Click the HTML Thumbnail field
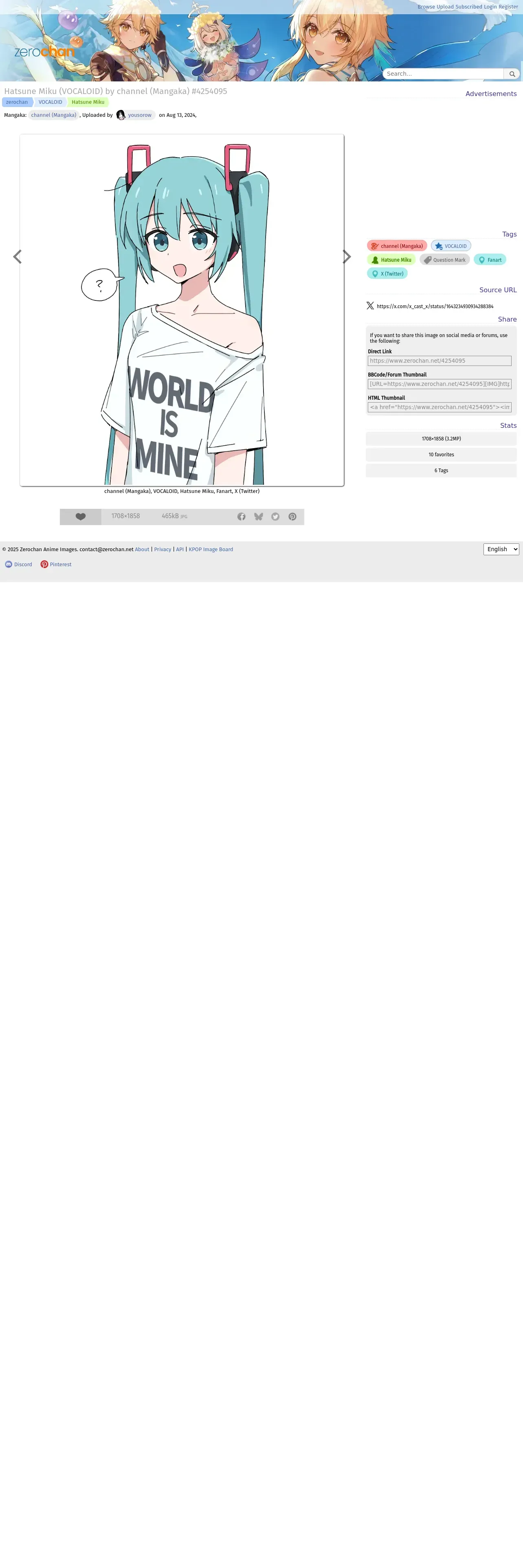The width and height of the screenshot is (523, 1568). tap(439, 407)
